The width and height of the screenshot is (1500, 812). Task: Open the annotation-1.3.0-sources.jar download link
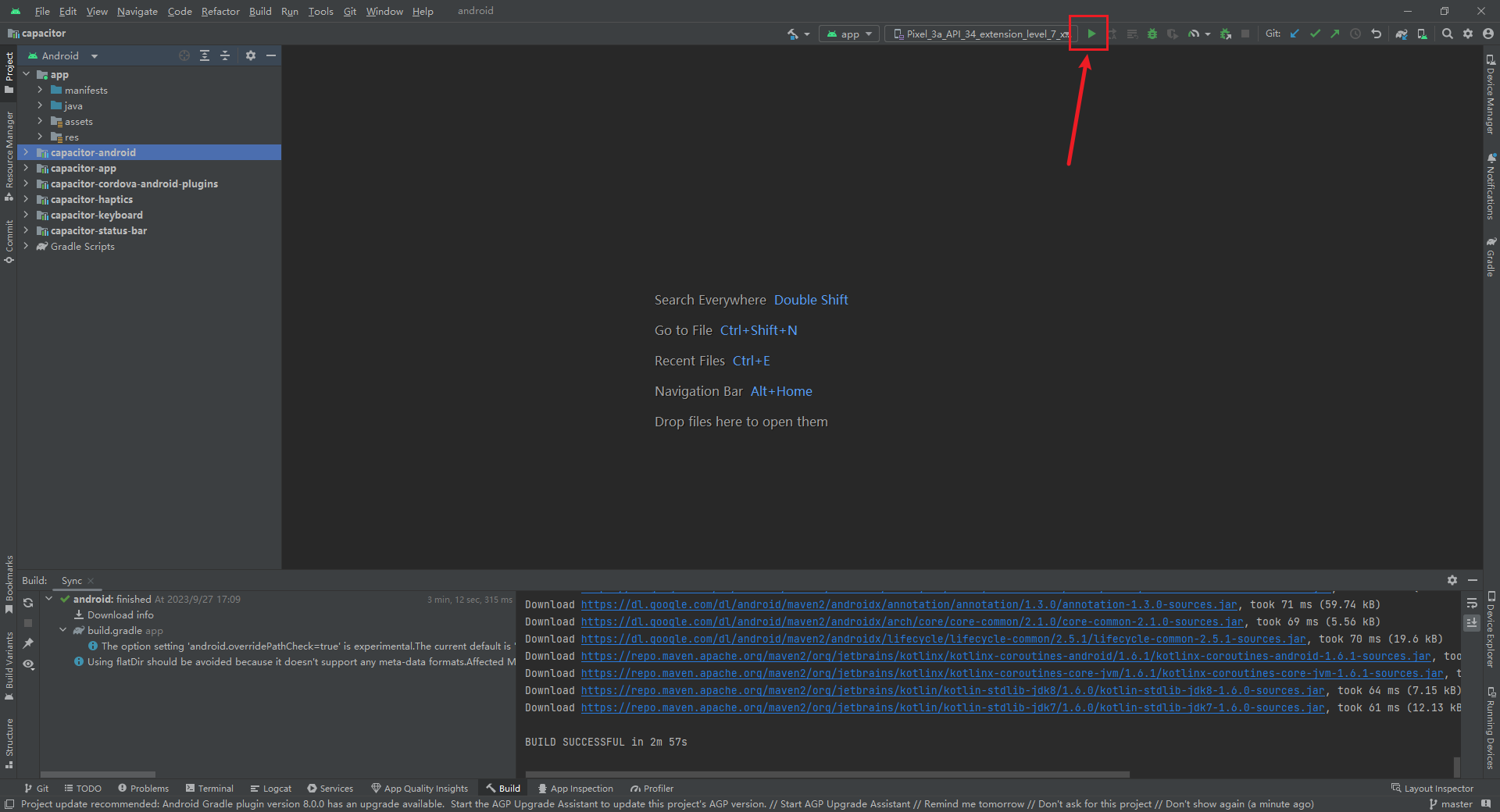click(x=909, y=604)
